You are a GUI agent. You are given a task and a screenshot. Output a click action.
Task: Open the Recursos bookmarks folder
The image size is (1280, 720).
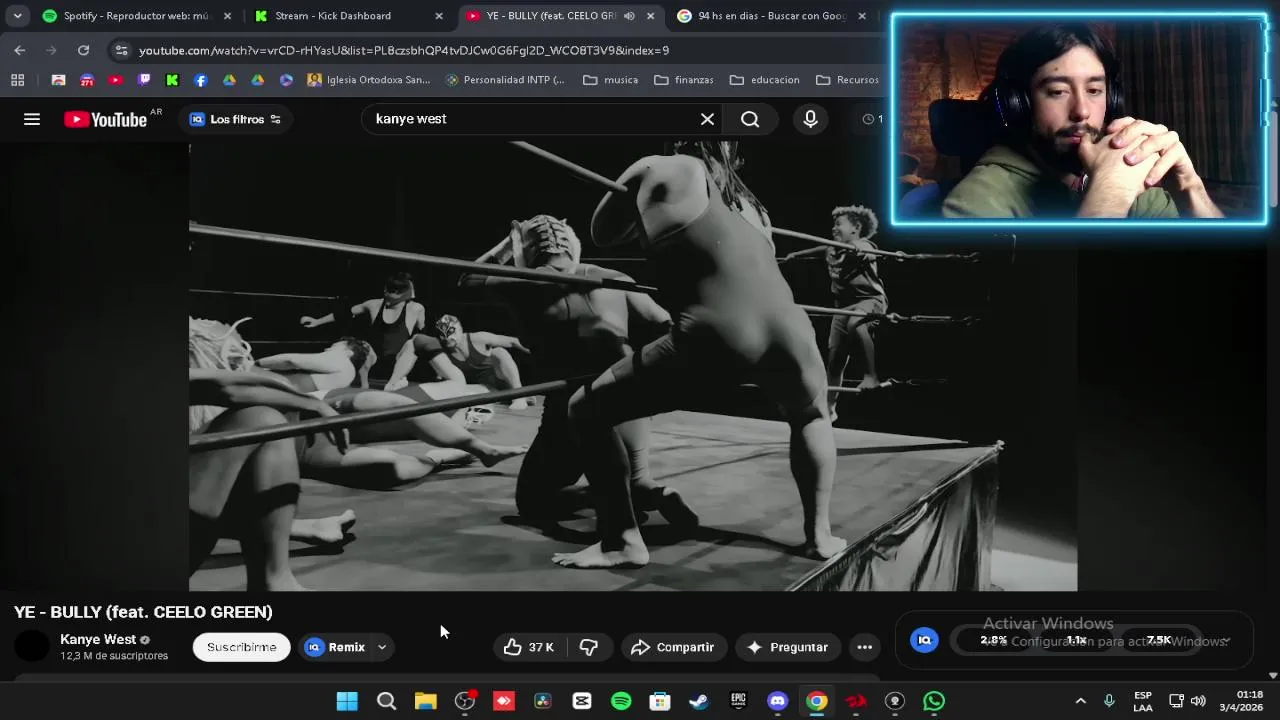[848, 80]
